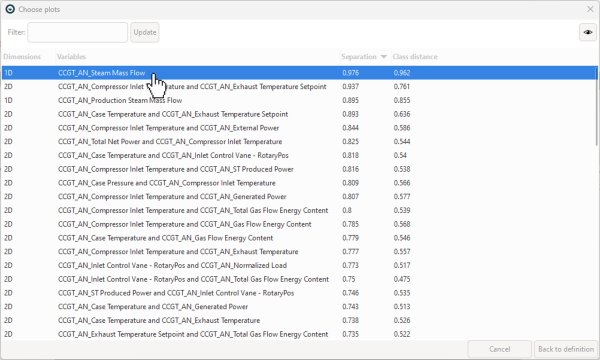Screen dimensions: 600x360
Task: Select Exhaust Temperature Setpoint and Total Gas Flow row
Action: coord(299,334)
